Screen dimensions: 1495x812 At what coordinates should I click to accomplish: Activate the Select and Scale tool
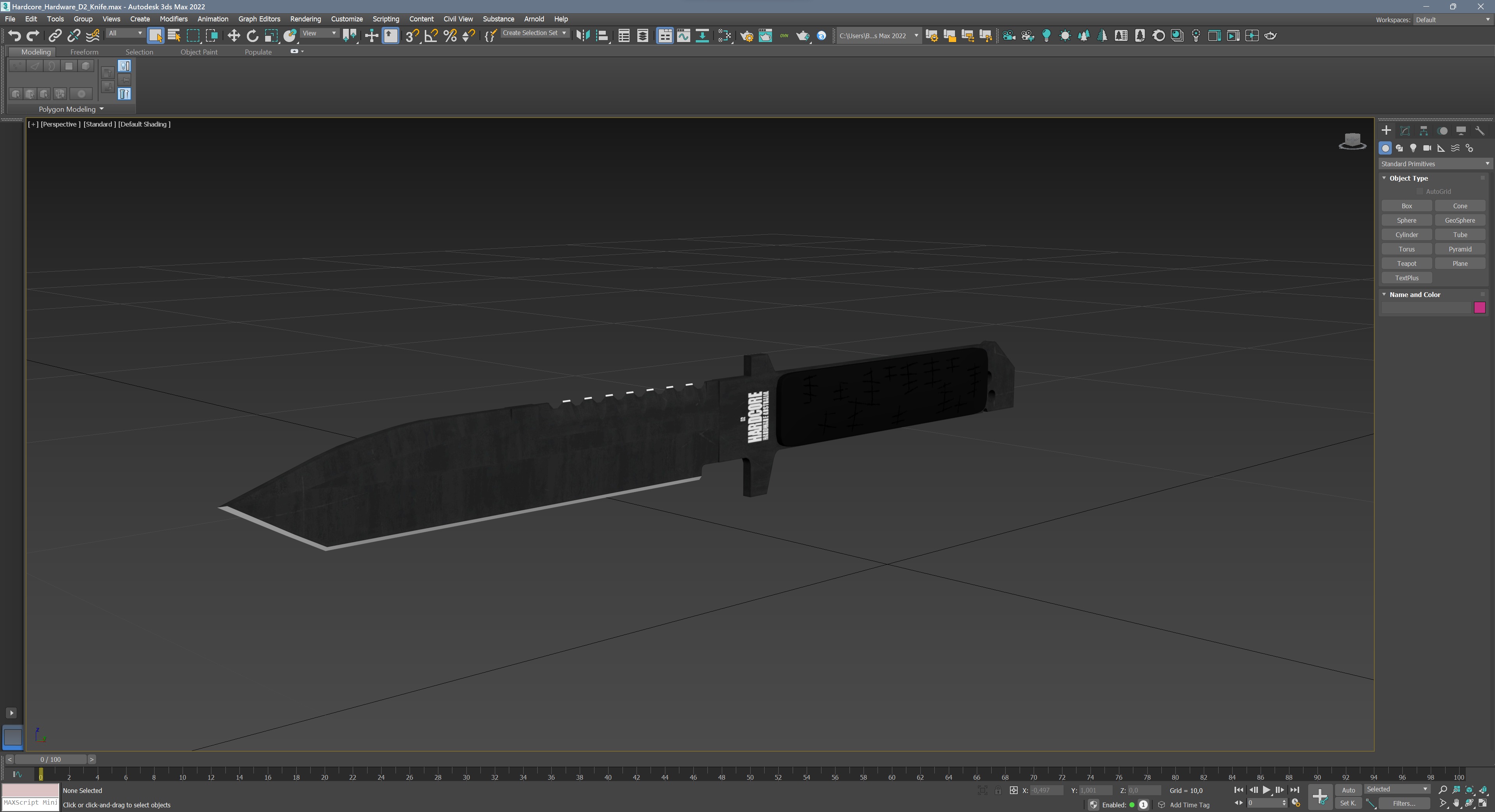(x=271, y=36)
